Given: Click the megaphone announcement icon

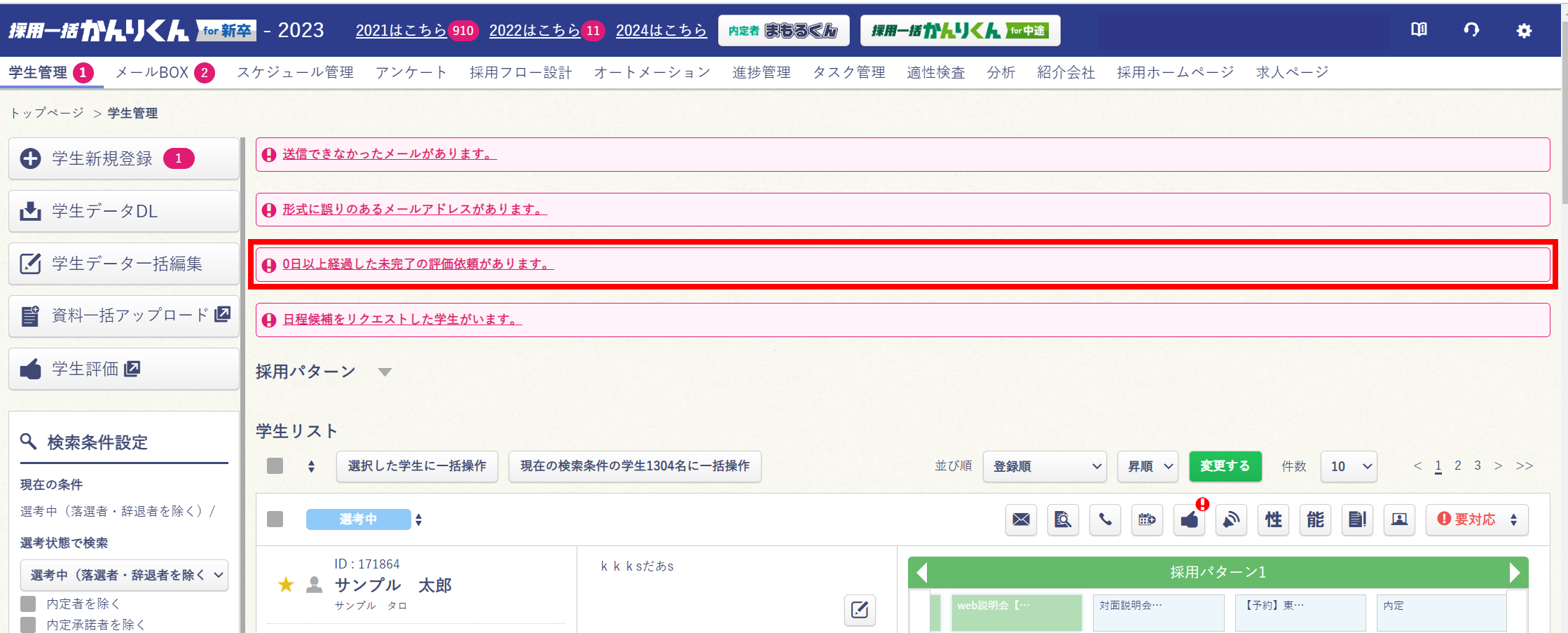Looking at the screenshot, I should (1231, 519).
